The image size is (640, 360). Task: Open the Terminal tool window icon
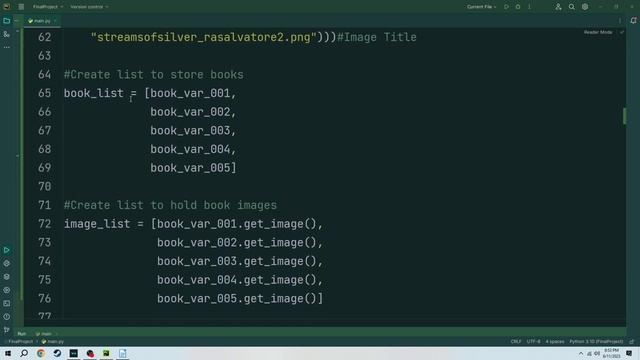coord(7,303)
